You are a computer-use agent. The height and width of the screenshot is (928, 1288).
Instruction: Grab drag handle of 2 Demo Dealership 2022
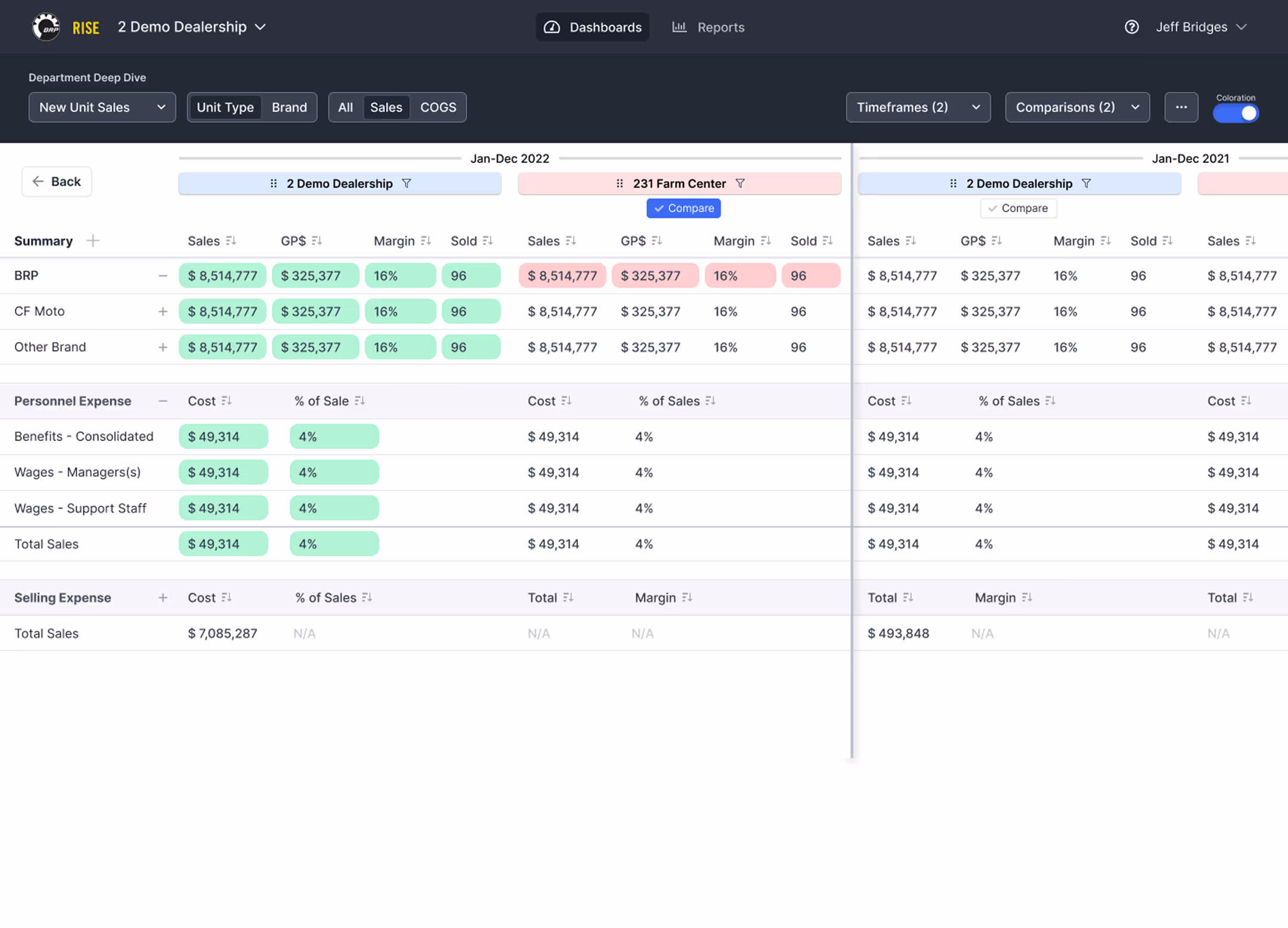[x=274, y=184]
